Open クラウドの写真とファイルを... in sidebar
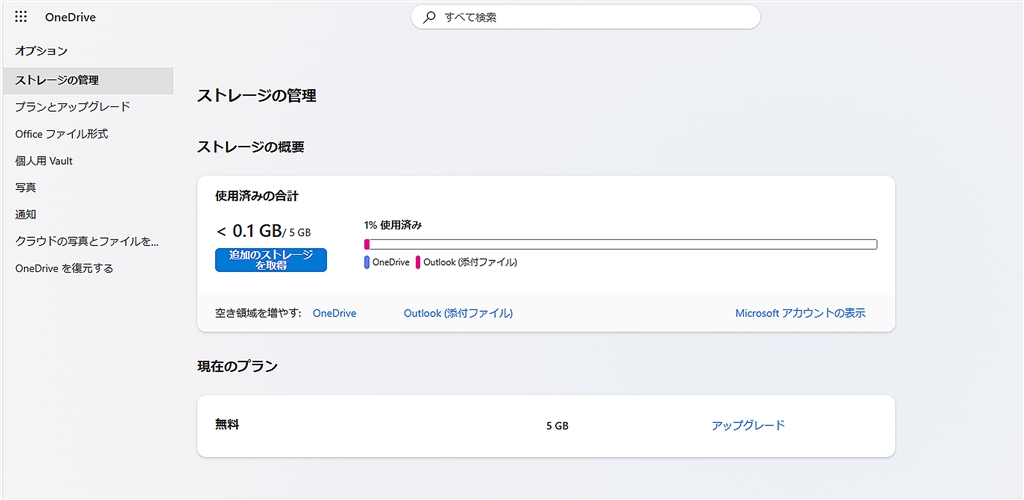The height and width of the screenshot is (500, 1024). (87, 242)
